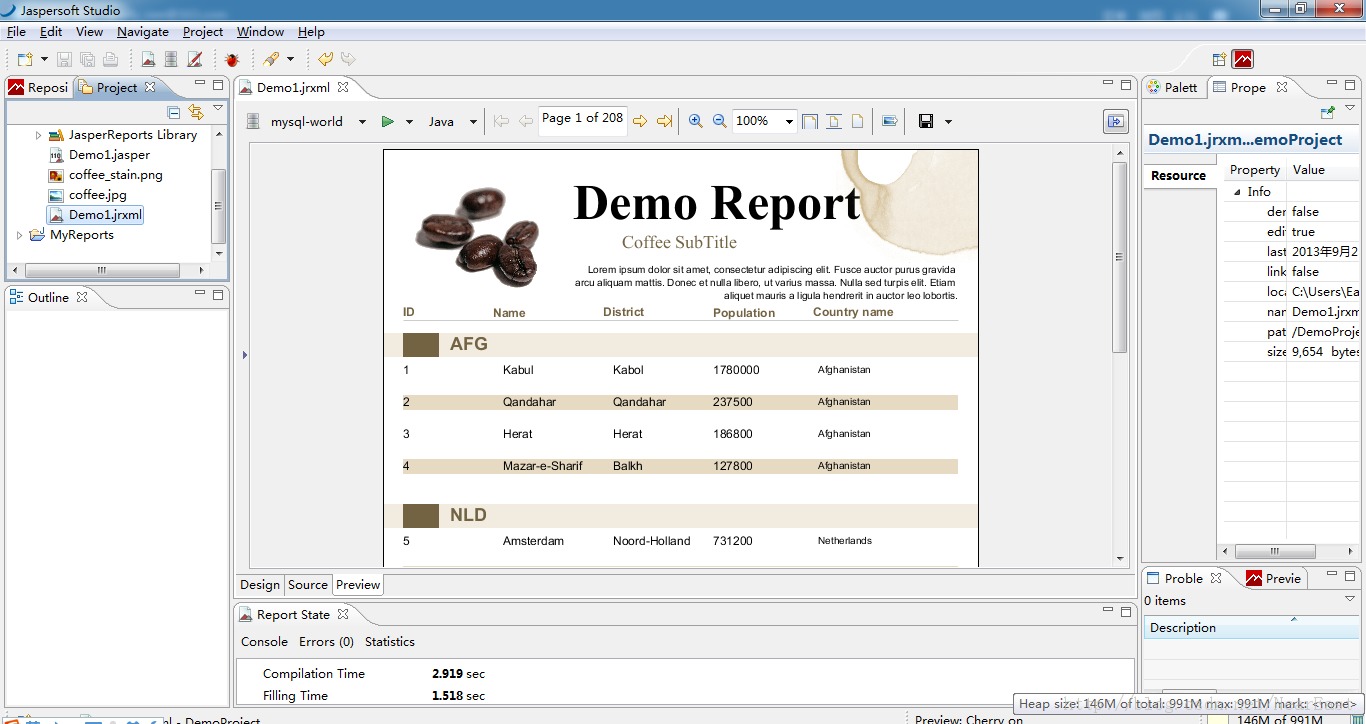The height and width of the screenshot is (724, 1366).
Task: Click the bug icon to debug the report
Action: pyautogui.click(x=232, y=59)
